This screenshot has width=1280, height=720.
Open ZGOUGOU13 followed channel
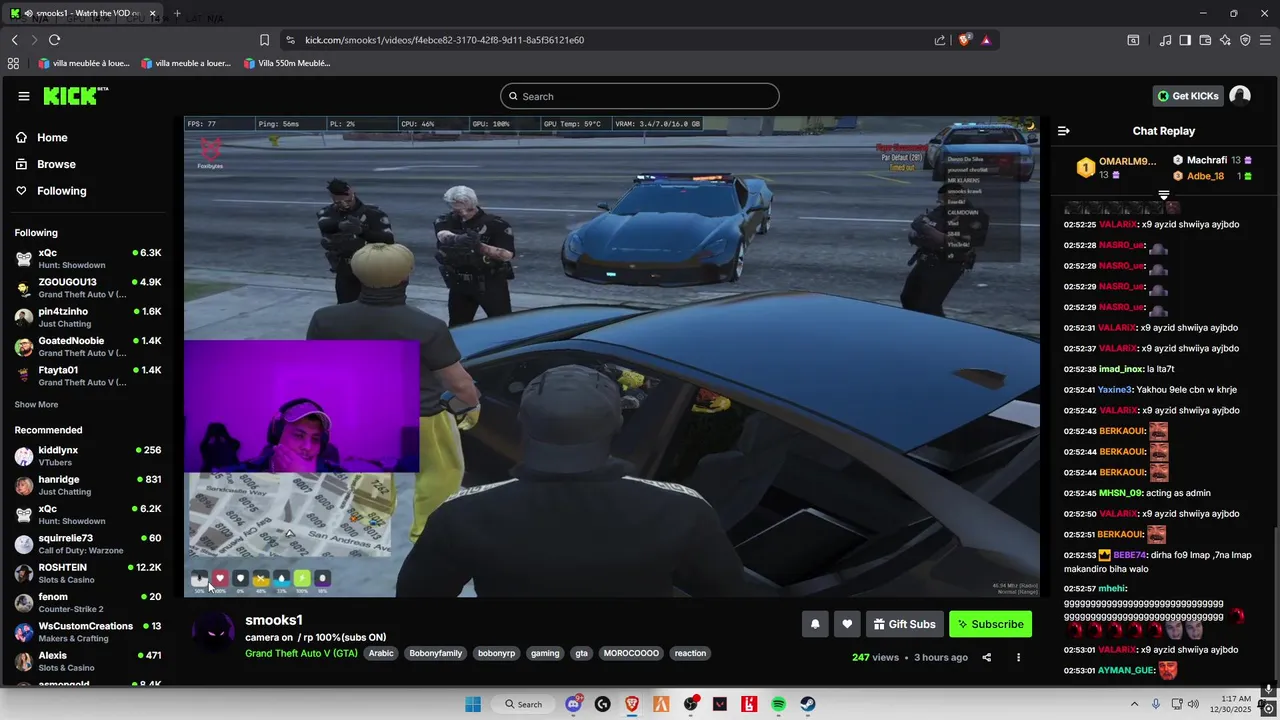87,288
